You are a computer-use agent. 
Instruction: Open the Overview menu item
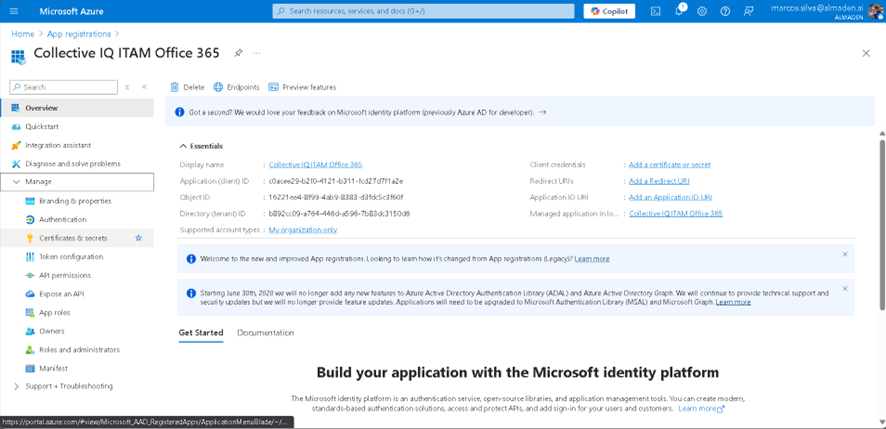click(77, 108)
